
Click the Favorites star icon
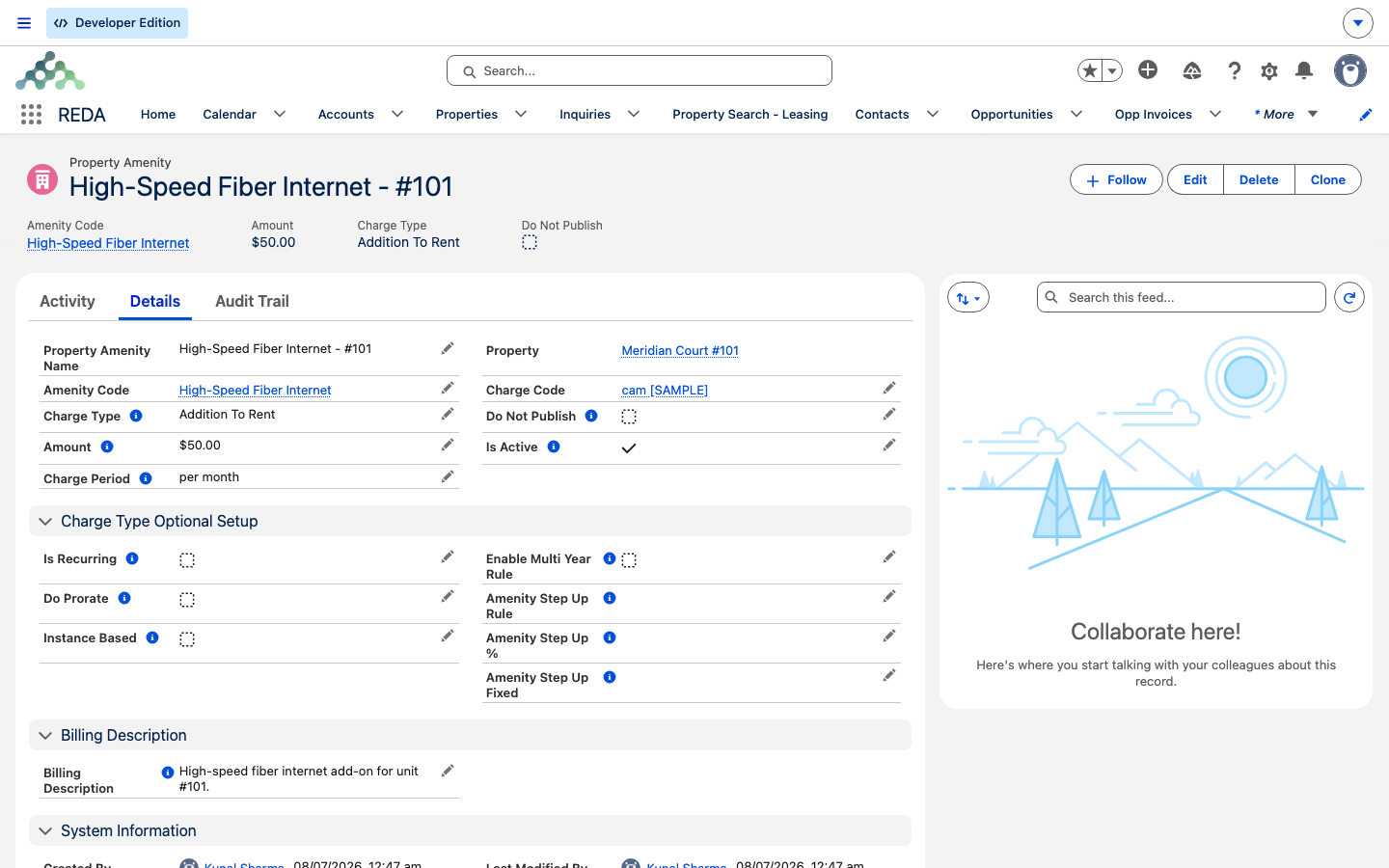[x=1090, y=70]
